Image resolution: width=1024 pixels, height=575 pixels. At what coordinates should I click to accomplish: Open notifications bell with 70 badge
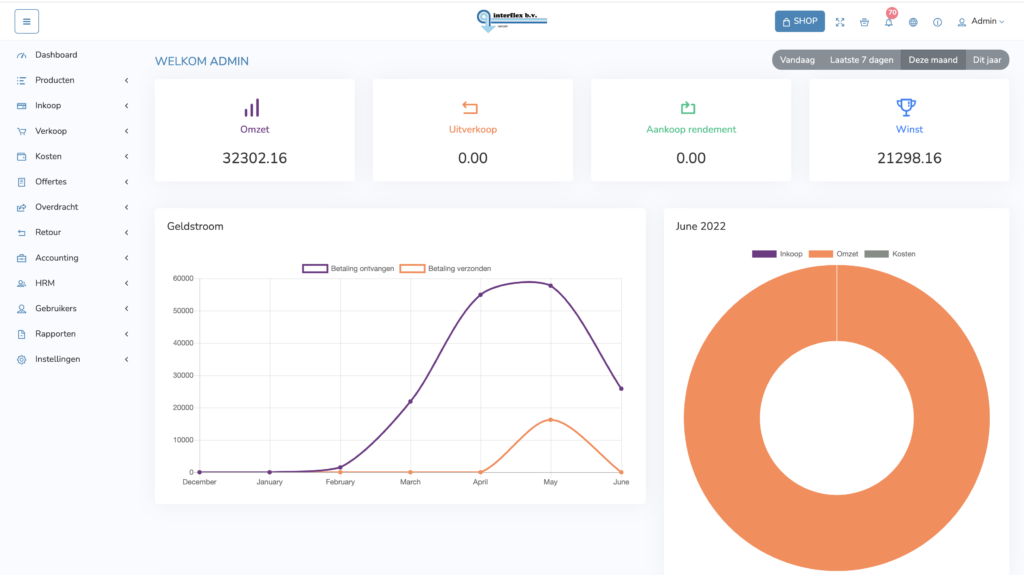[889, 22]
